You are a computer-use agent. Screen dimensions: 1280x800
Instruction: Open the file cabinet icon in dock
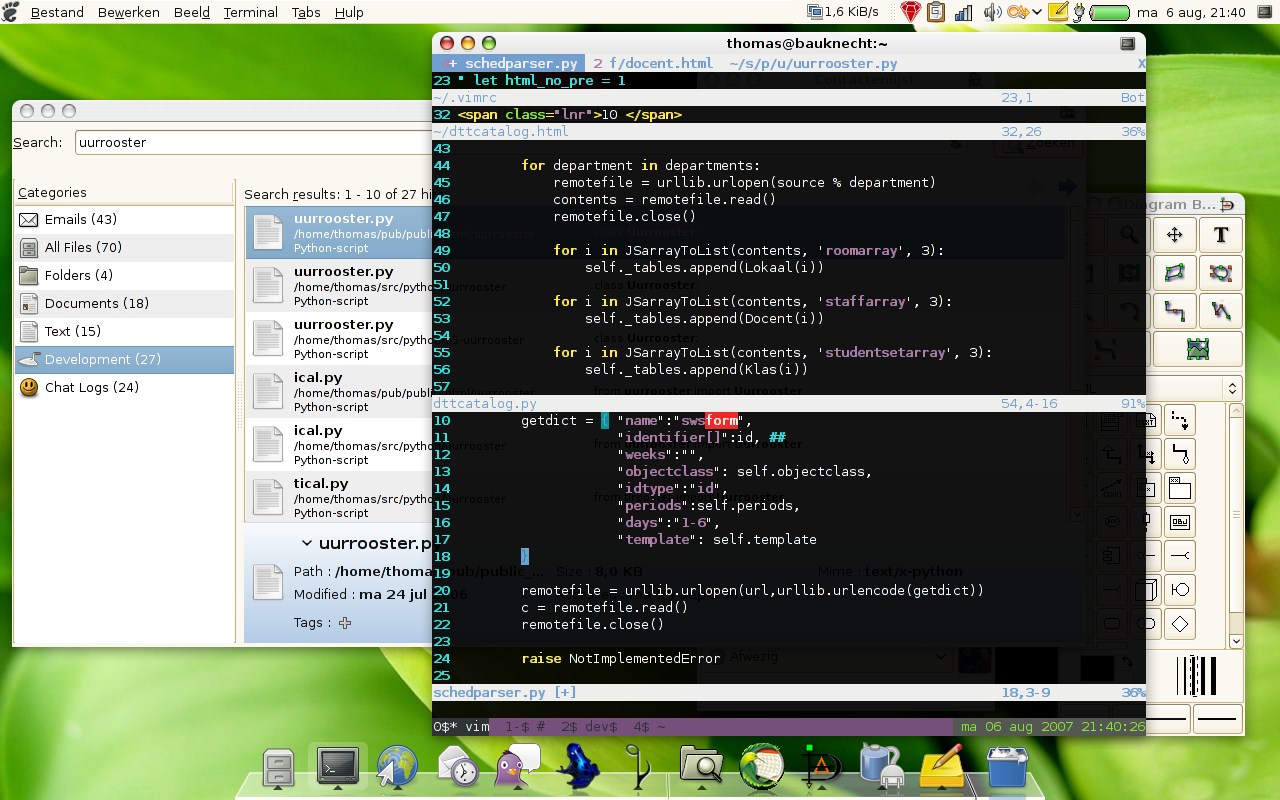point(279,768)
